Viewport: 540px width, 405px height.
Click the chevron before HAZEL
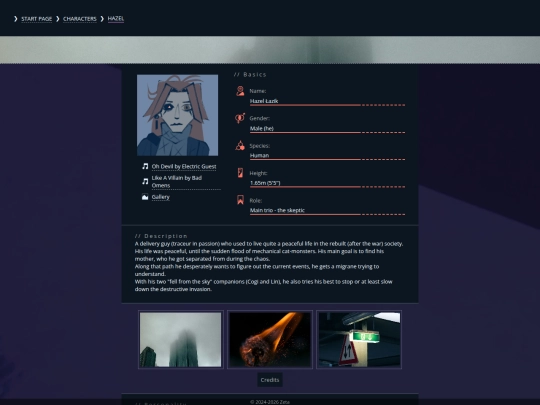click(x=102, y=19)
